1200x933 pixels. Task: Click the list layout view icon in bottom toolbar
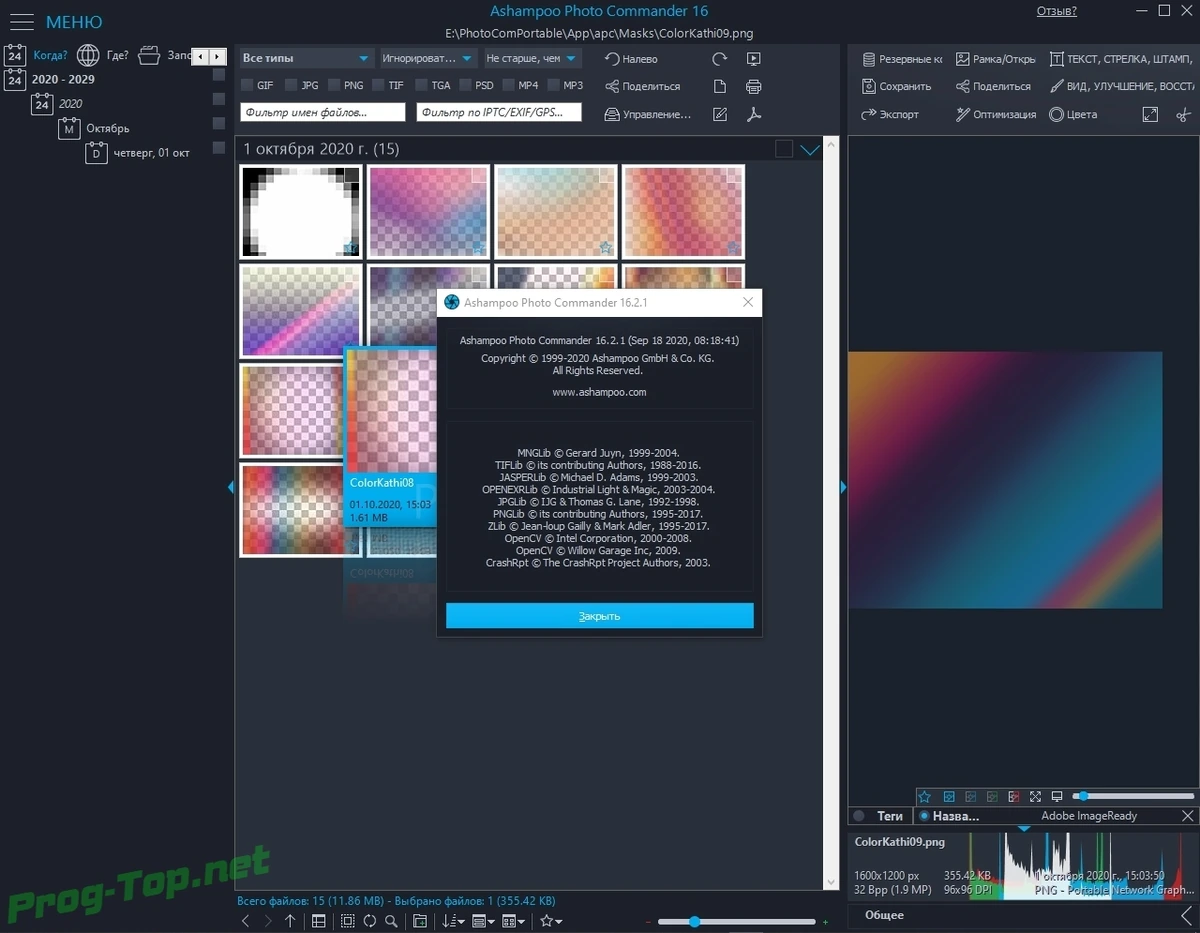tap(319, 921)
